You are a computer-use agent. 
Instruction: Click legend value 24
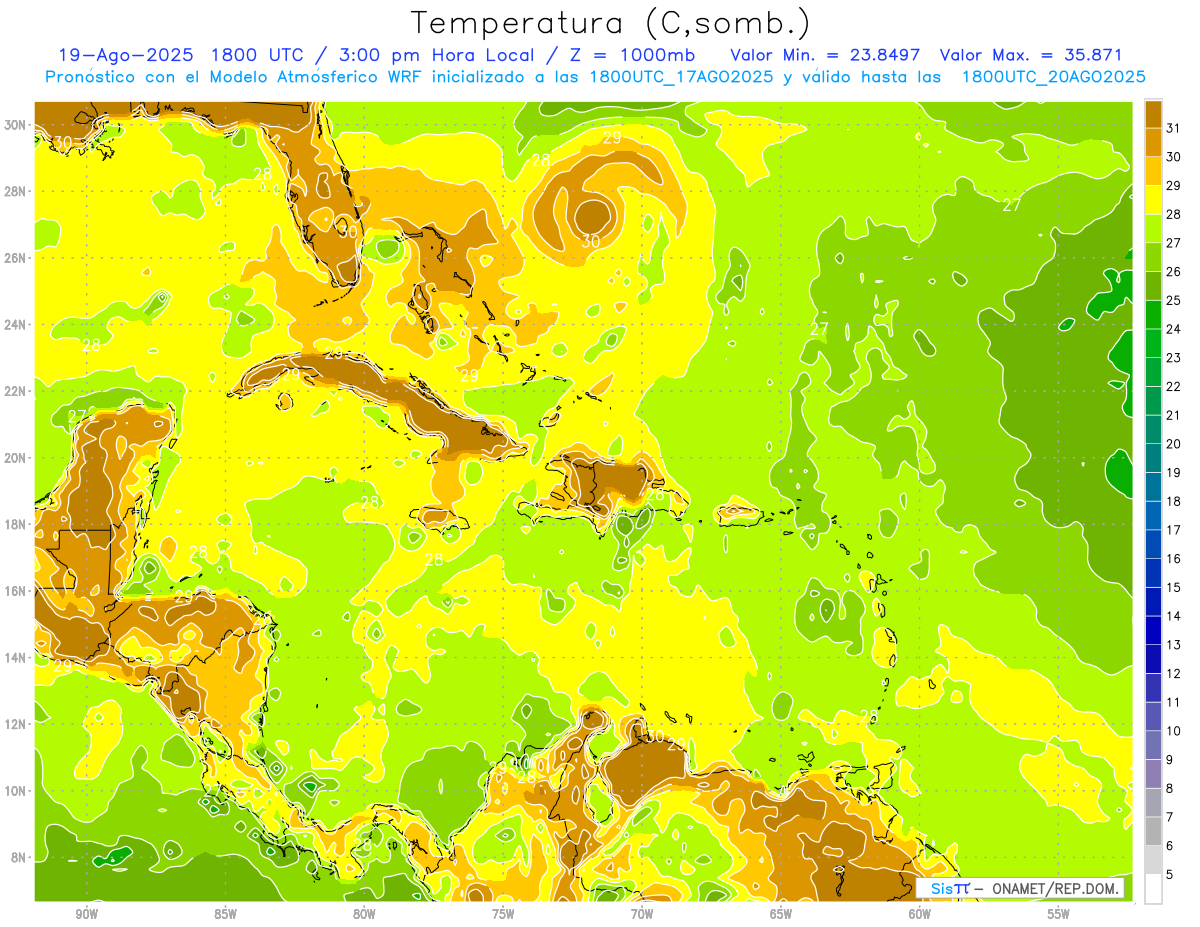click(x=1174, y=328)
